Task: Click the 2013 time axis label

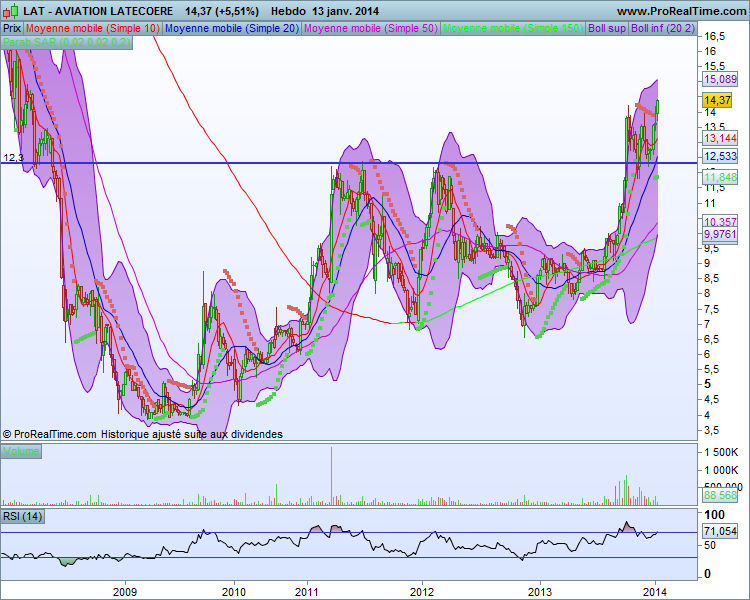Action: [x=540, y=592]
